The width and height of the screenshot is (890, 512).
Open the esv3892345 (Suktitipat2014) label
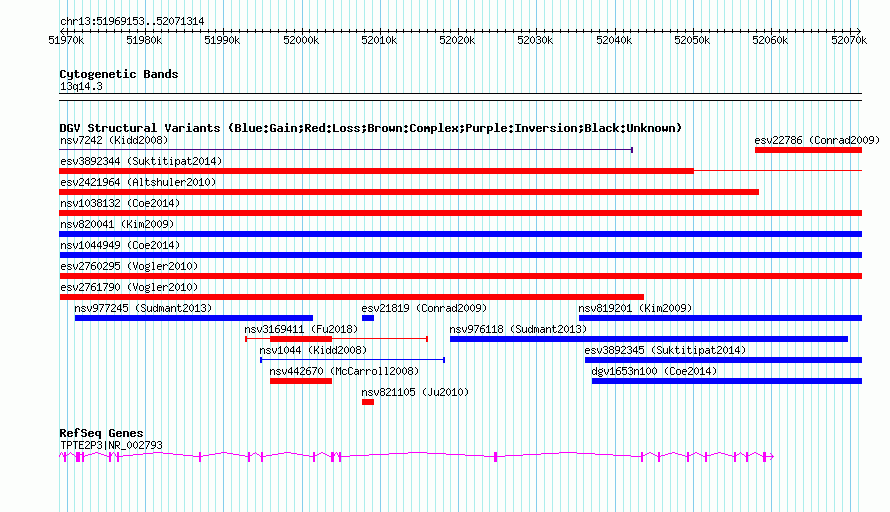[665, 350]
